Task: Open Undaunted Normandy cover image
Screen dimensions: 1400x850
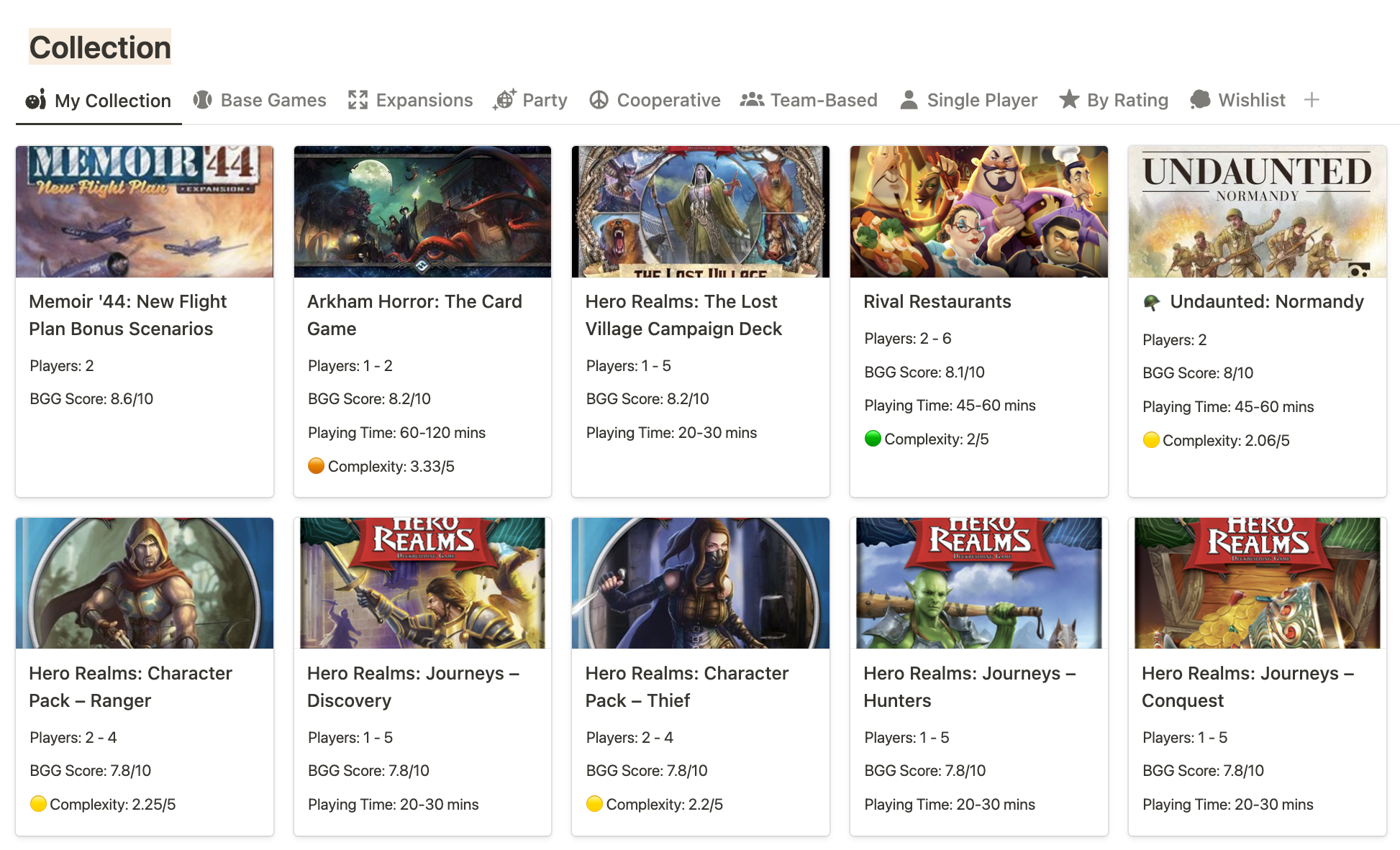Action: (1258, 211)
